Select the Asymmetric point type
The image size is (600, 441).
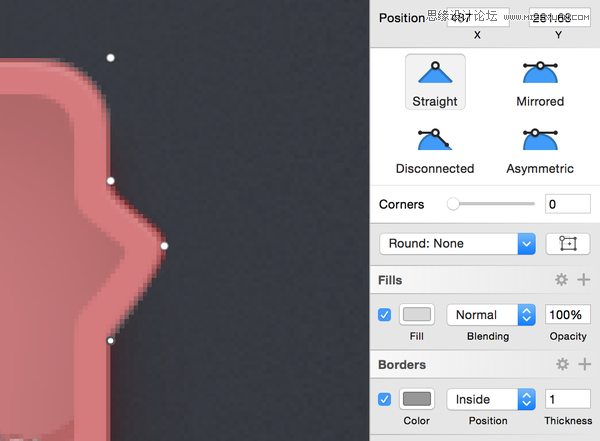click(x=540, y=151)
